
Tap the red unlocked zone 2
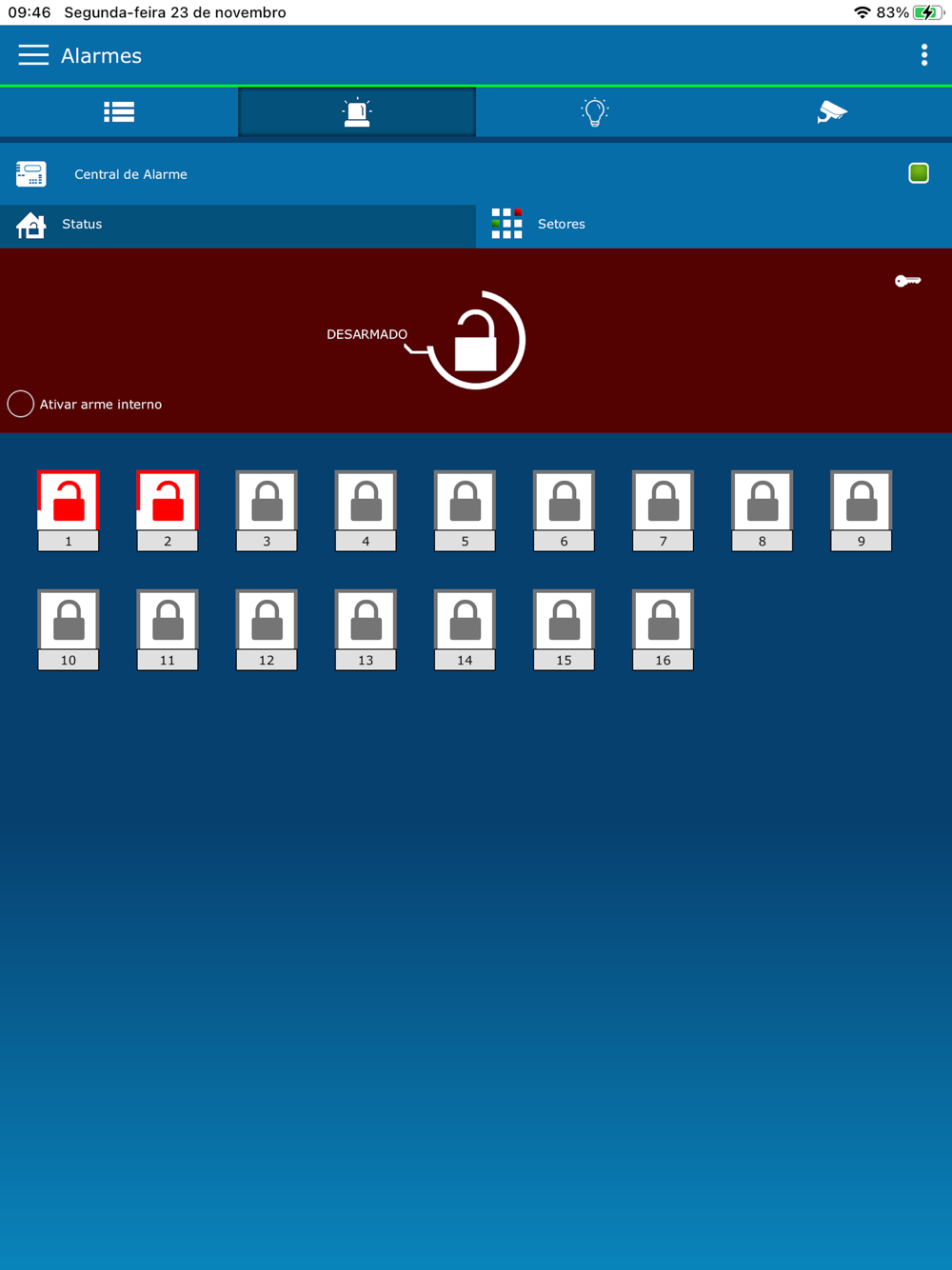[x=168, y=502]
